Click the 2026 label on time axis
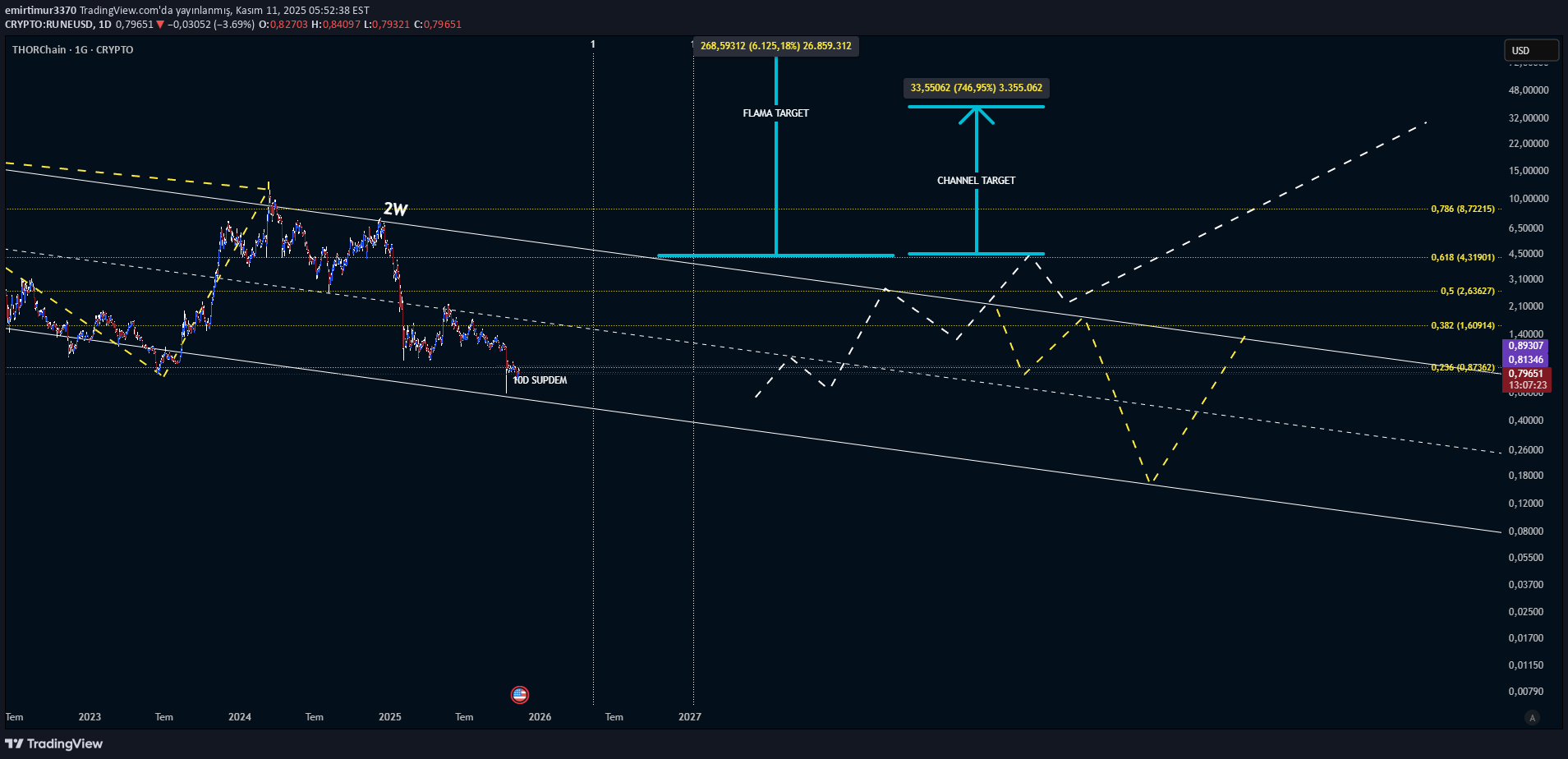The height and width of the screenshot is (759, 1568). 540,717
